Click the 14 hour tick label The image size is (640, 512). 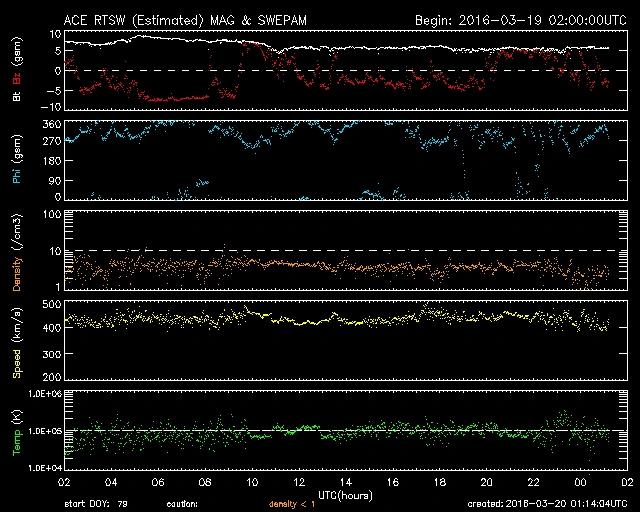point(346,483)
